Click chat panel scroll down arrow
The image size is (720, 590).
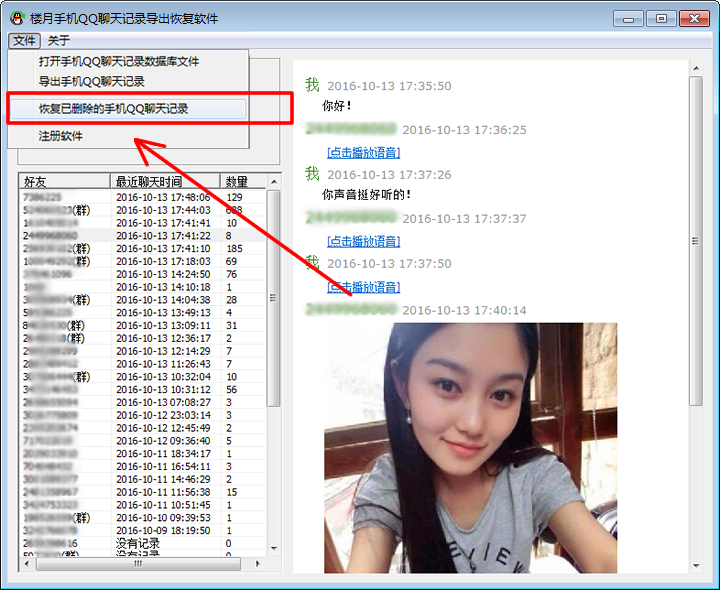coord(696,566)
